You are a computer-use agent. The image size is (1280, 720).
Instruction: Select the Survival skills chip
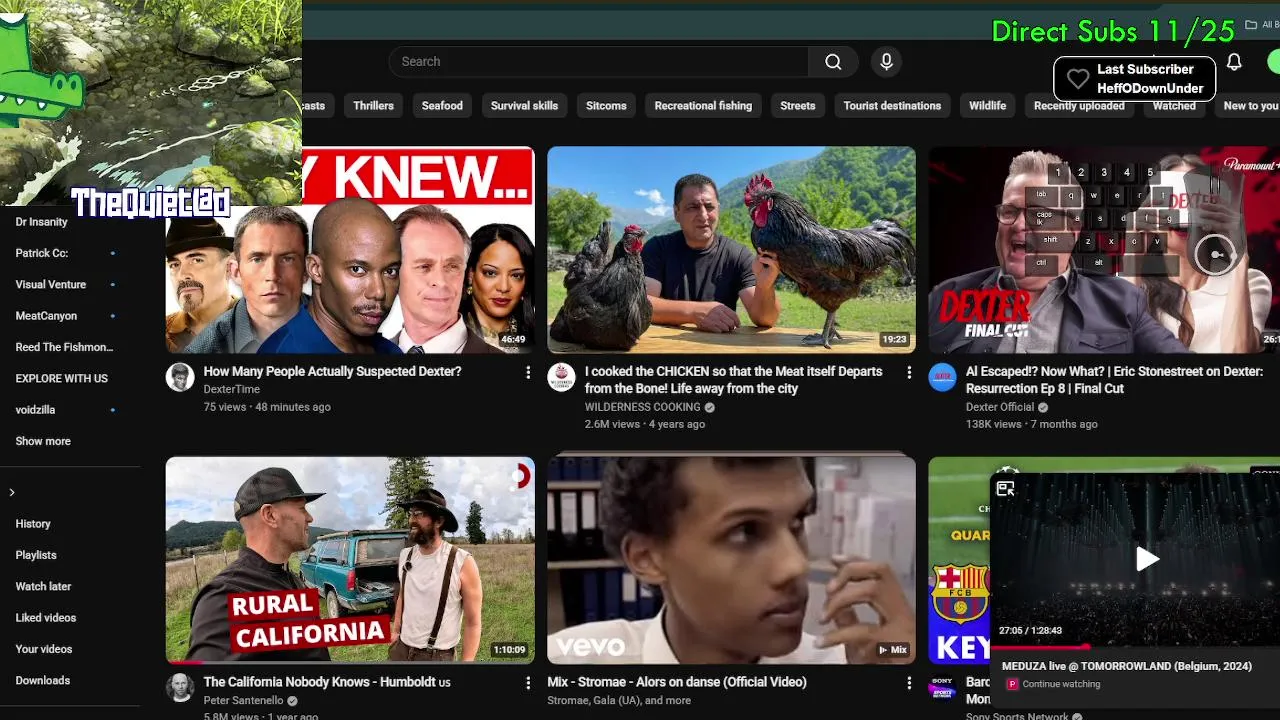point(524,106)
